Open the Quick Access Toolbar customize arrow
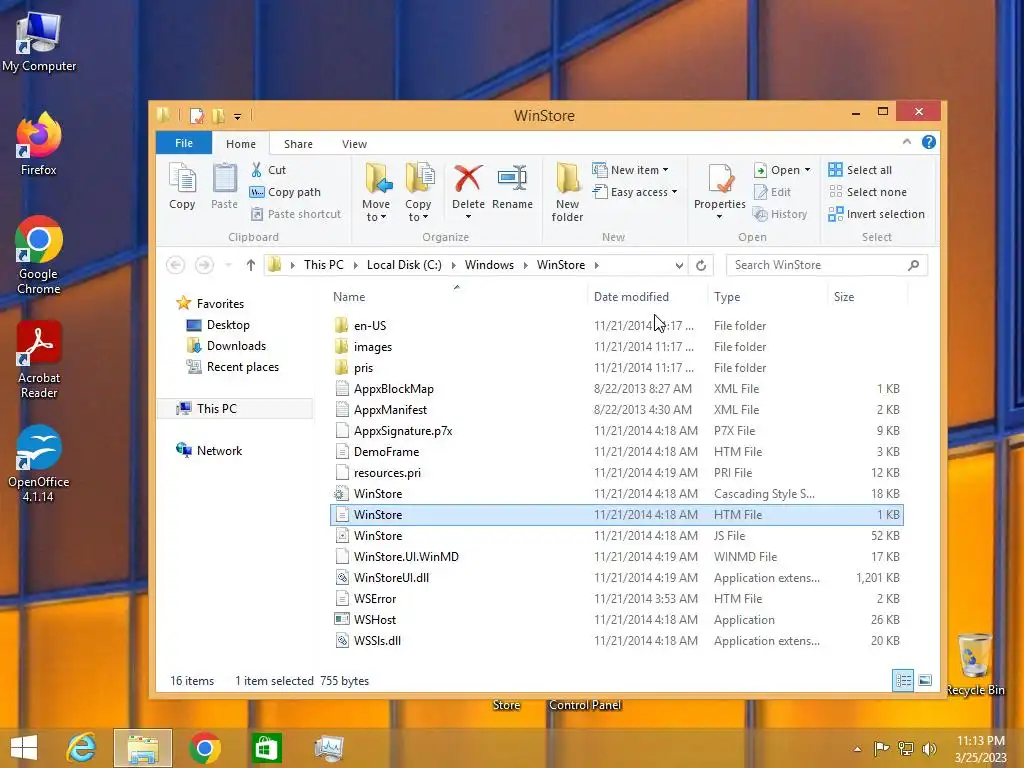This screenshot has width=1024, height=768. tap(237, 116)
